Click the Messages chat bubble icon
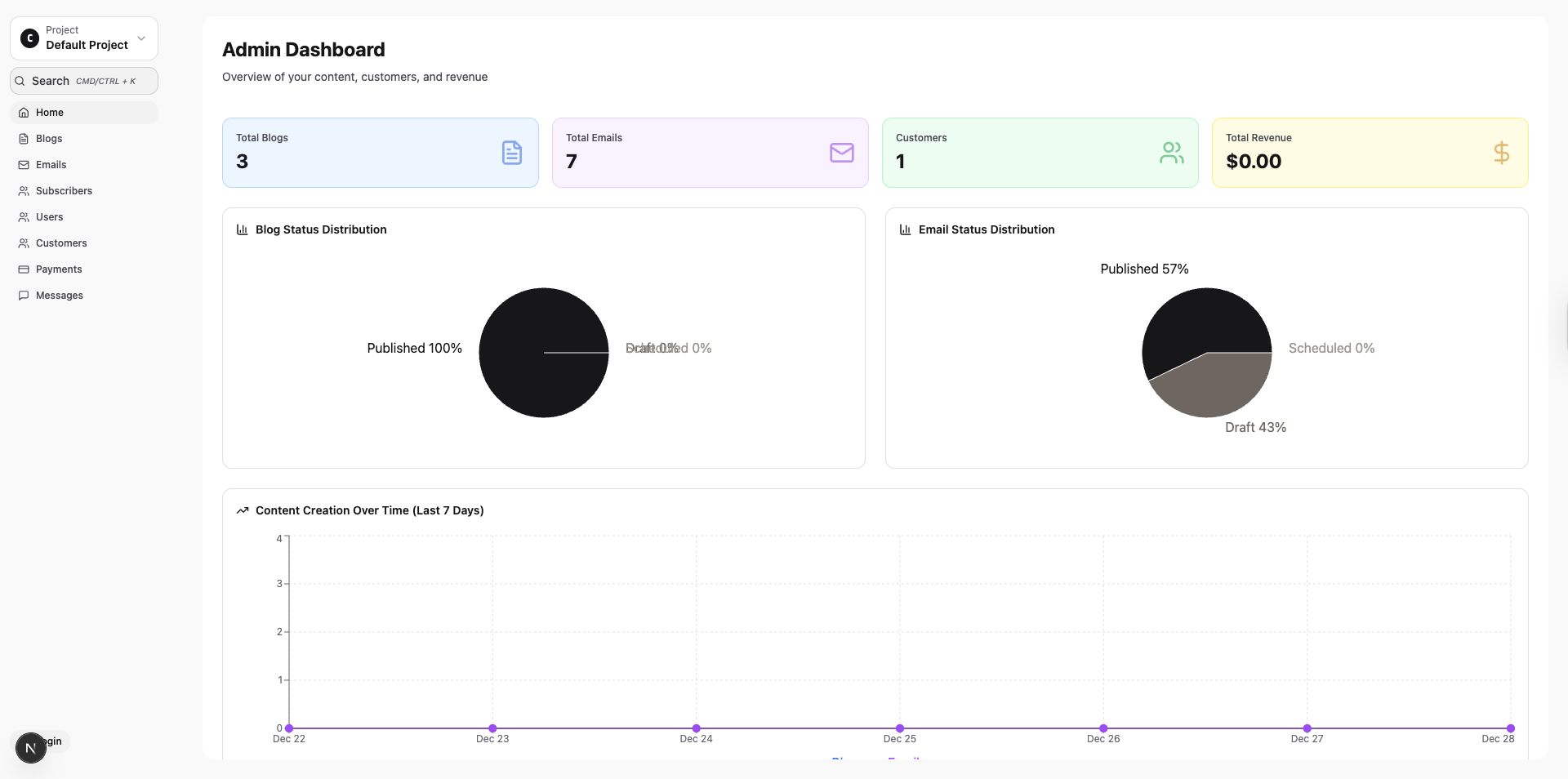 24,296
